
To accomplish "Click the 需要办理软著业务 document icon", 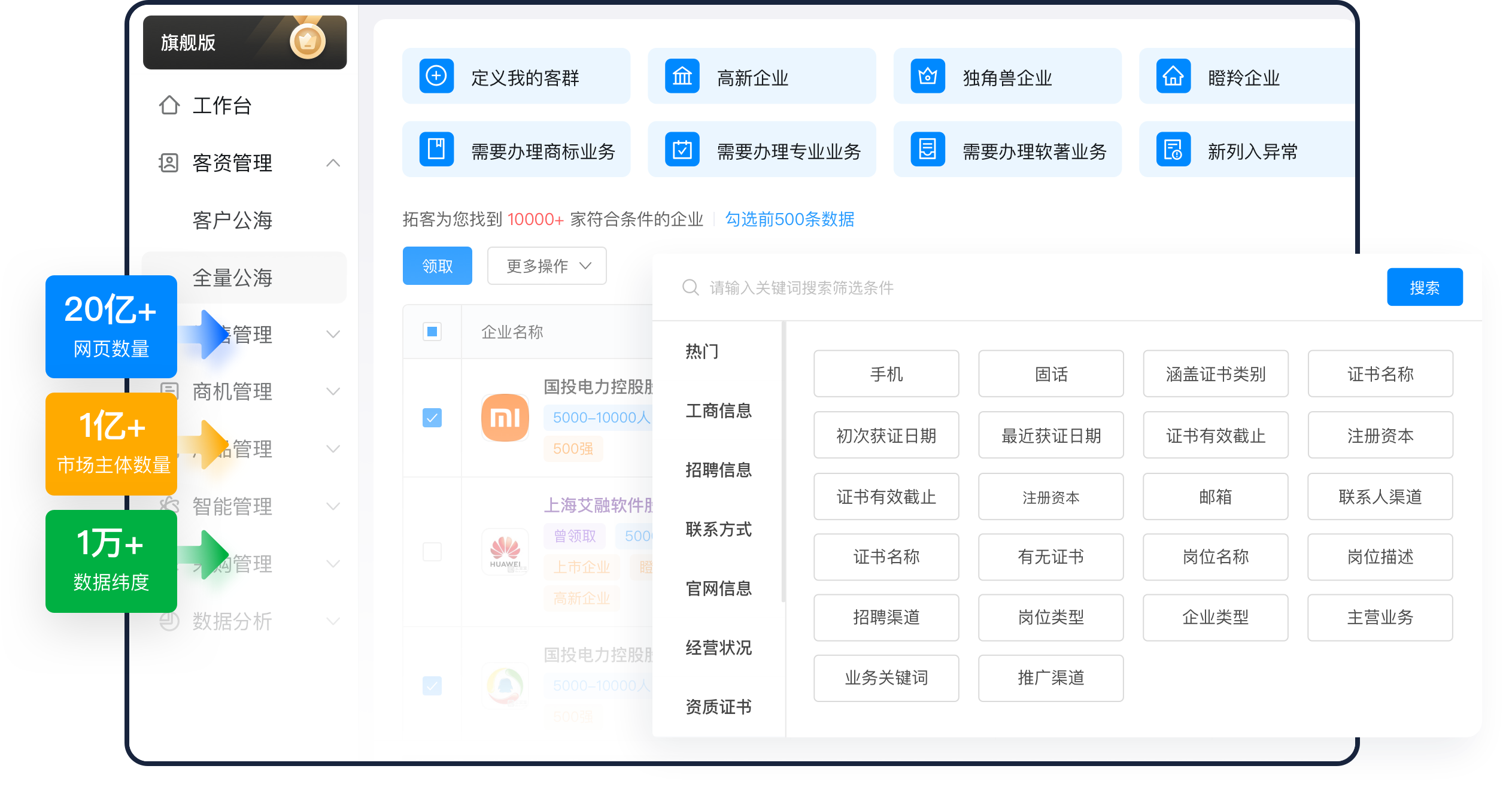I will point(927,149).
